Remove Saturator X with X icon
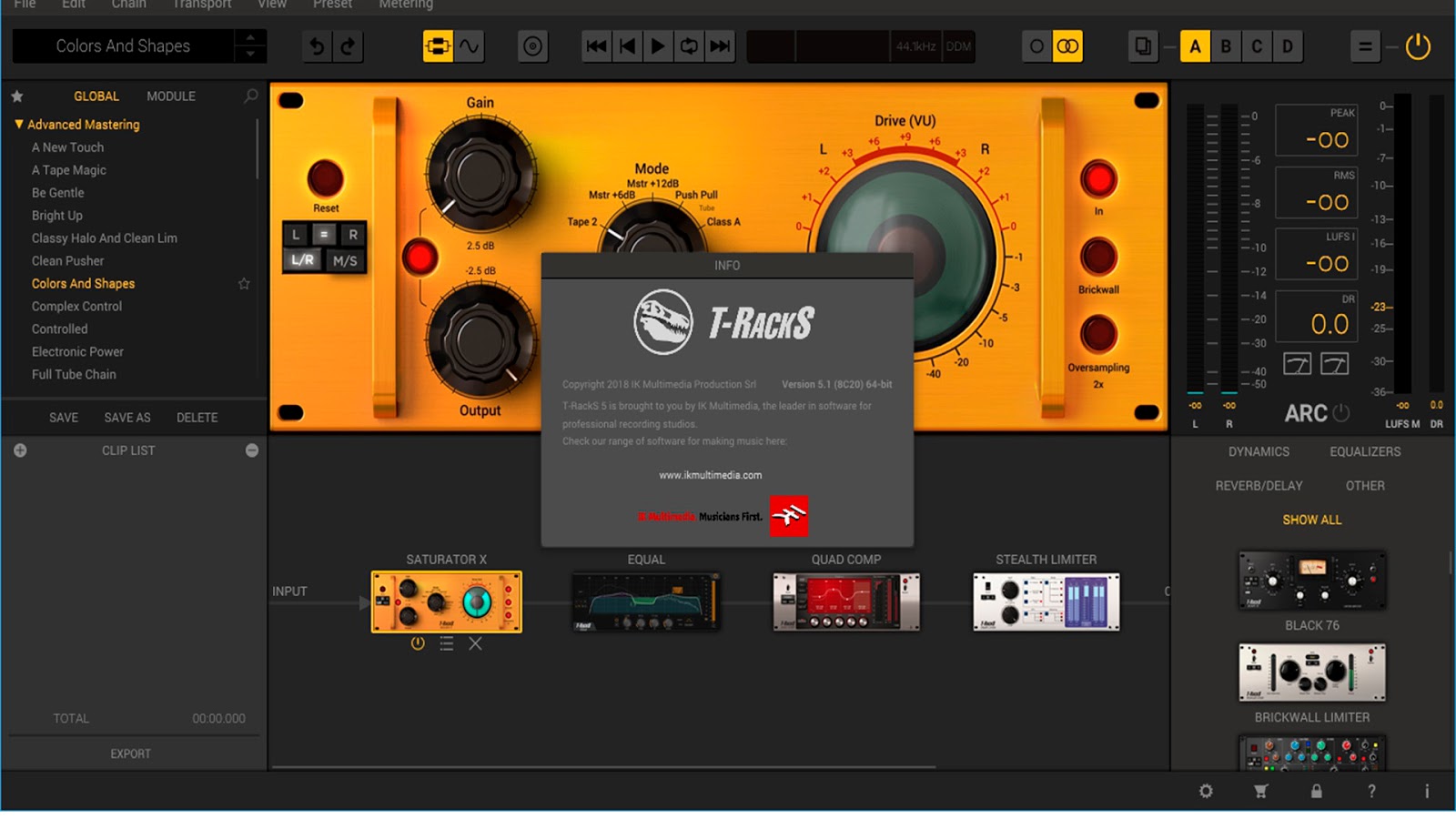The height and width of the screenshot is (819, 1456). pyautogui.click(x=475, y=643)
